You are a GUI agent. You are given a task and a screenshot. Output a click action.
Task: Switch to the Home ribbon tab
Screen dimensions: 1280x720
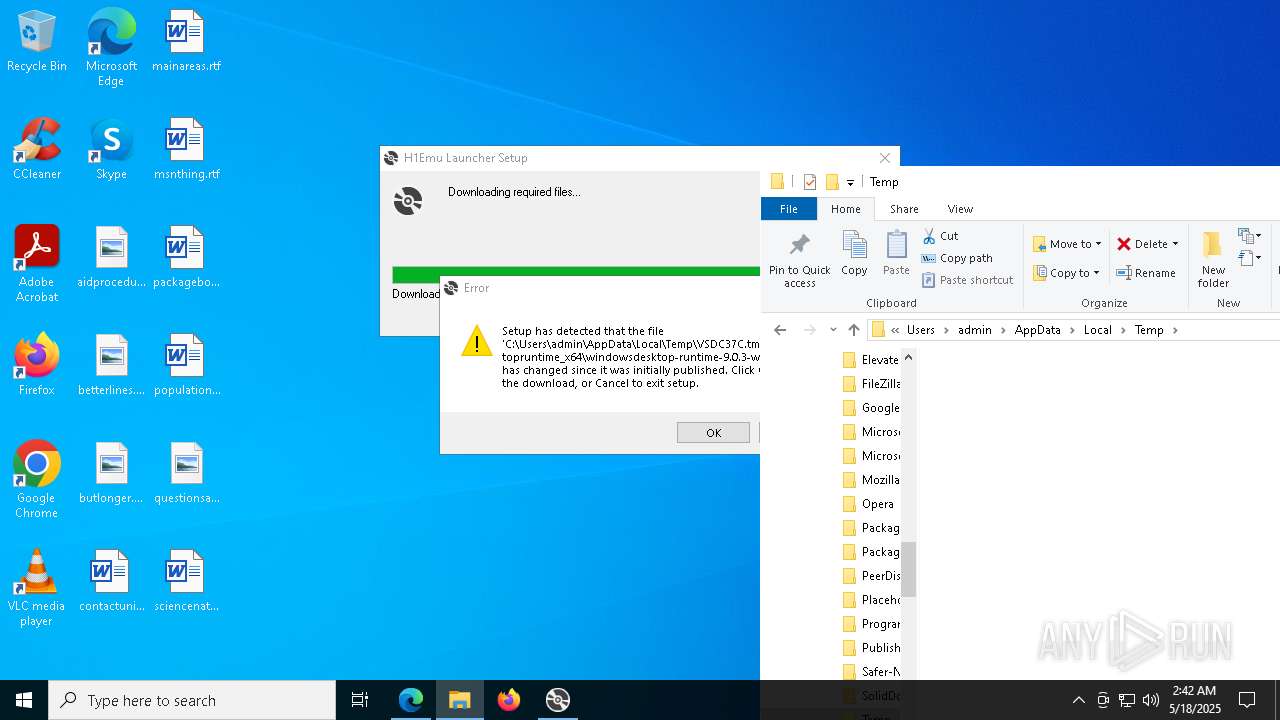point(845,209)
